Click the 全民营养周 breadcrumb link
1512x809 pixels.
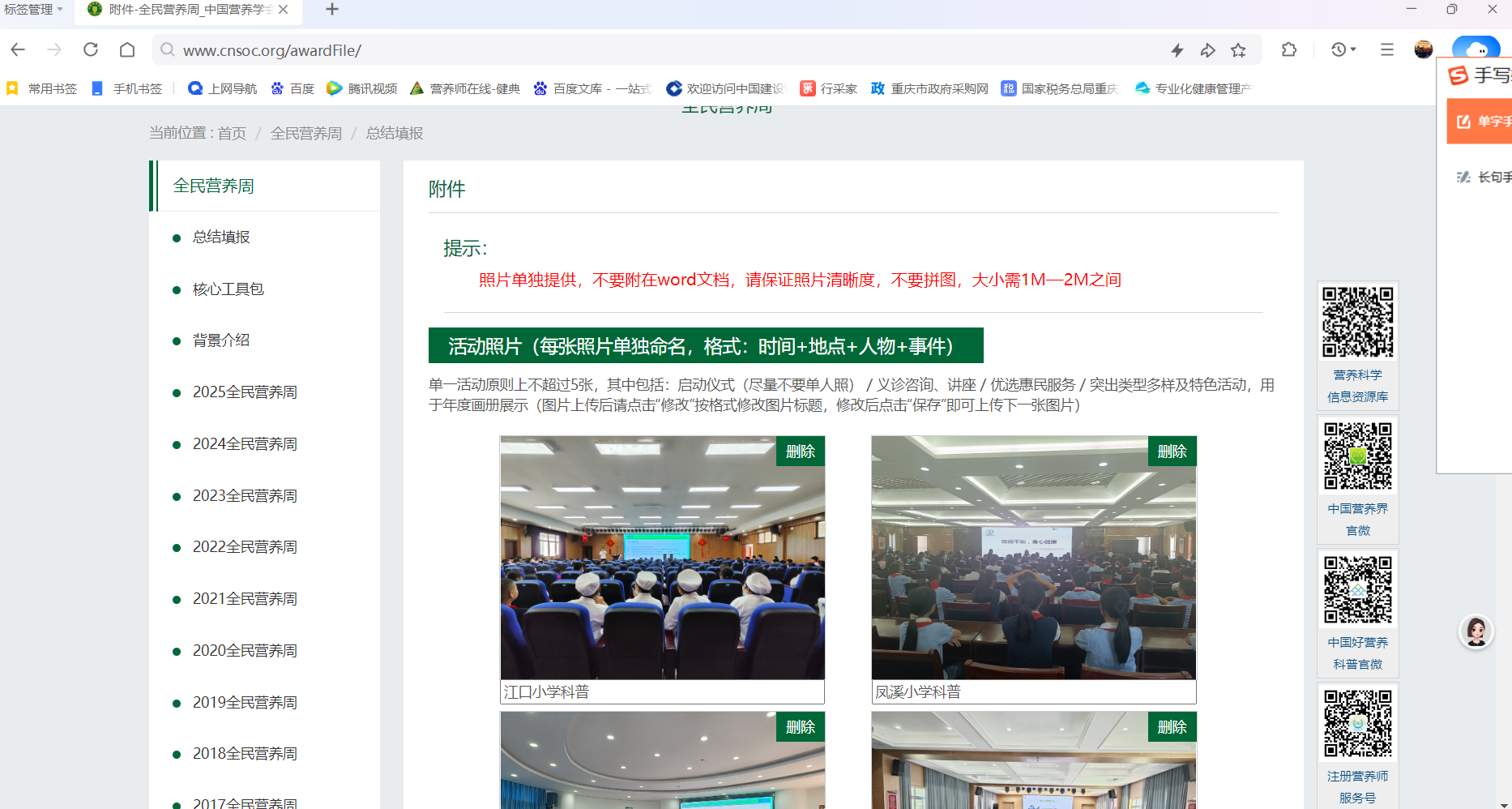(x=306, y=133)
